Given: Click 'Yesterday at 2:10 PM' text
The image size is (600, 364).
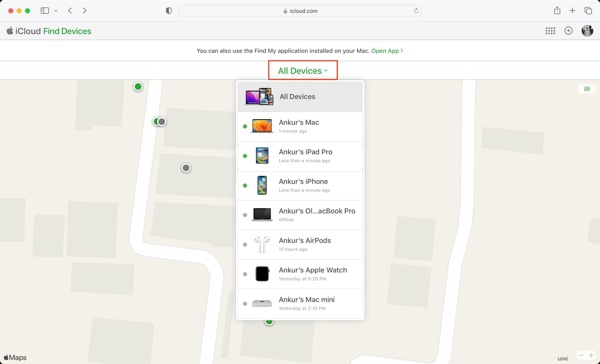Looking at the screenshot, I should tap(302, 308).
